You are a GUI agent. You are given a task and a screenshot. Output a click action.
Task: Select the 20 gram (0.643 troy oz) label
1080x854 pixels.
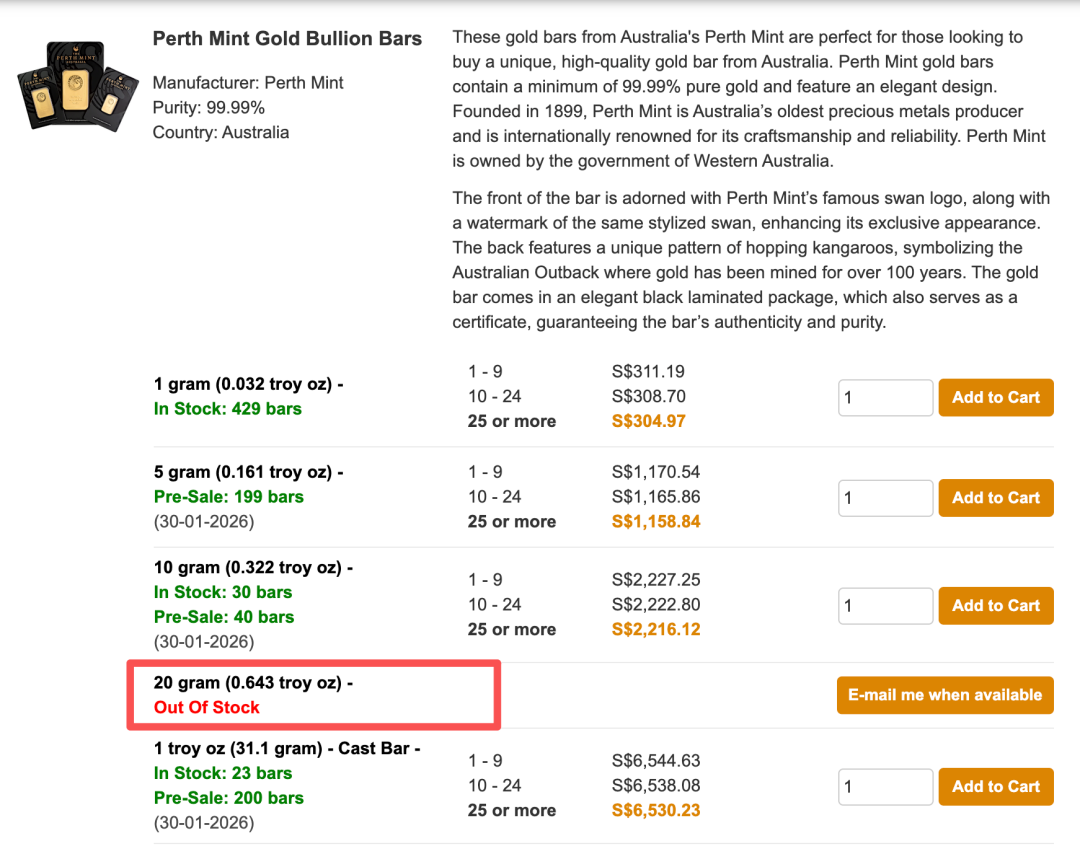click(x=253, y=683)
